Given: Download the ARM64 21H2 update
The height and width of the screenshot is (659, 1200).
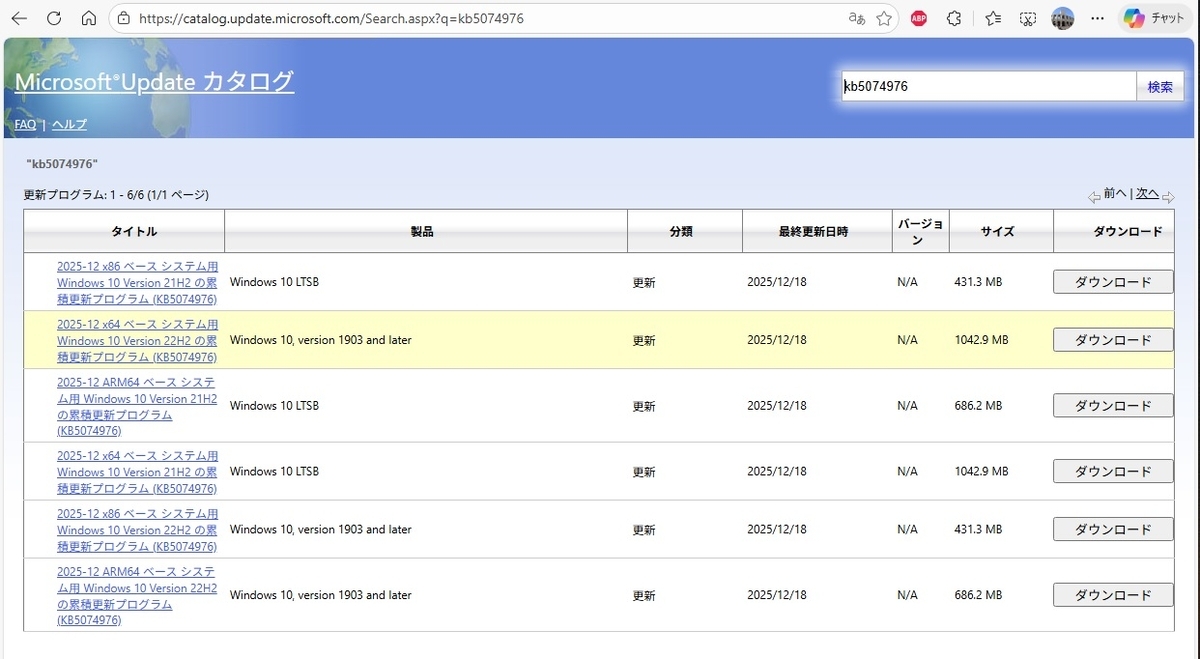Looking at the screenshot, I should (1113, 406).
